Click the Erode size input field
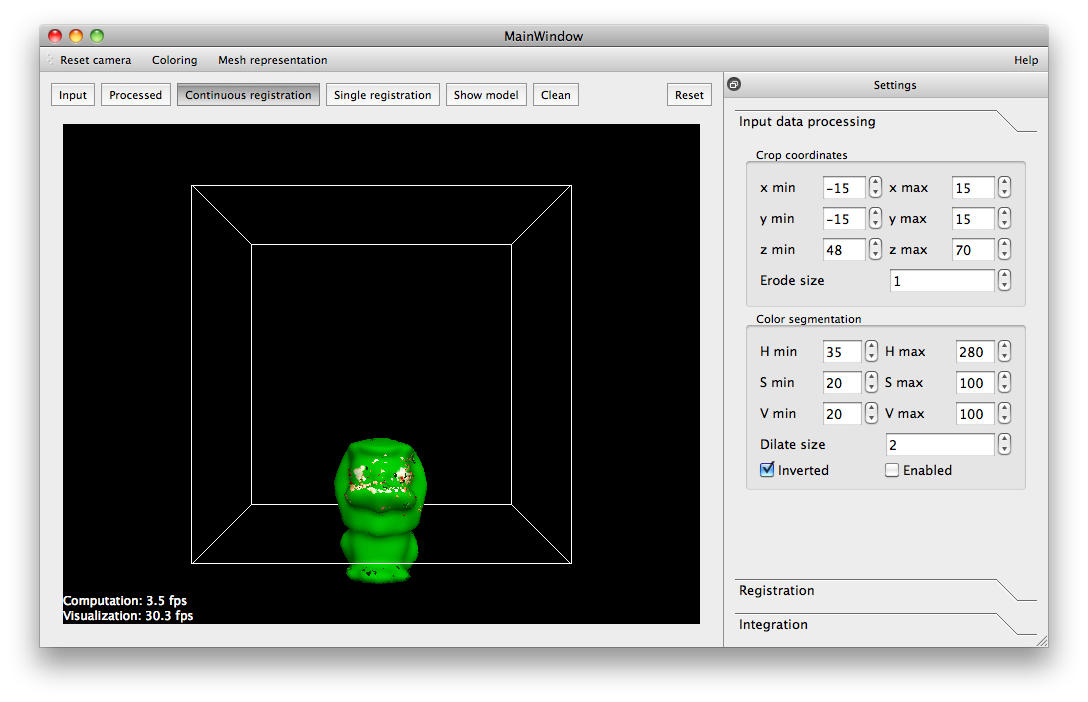This screenshot has width=1088, height=702. 942,281
